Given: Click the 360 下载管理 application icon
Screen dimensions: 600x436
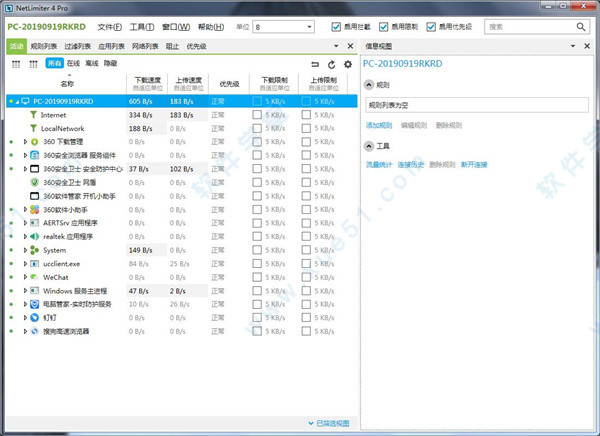Looking at the screenshot, I should (x=34, y=142).
